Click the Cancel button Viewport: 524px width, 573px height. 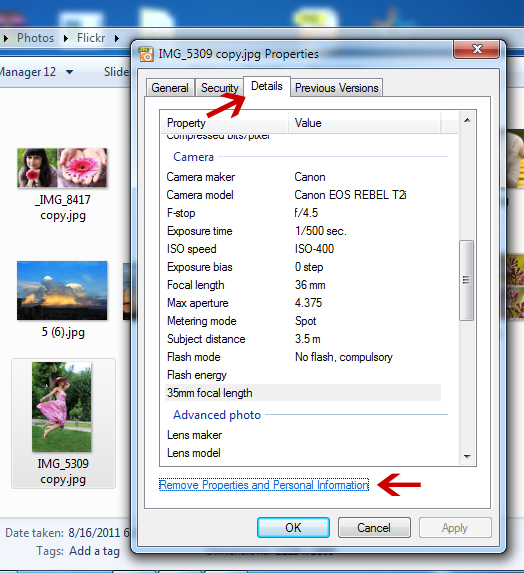click(374, 528)
